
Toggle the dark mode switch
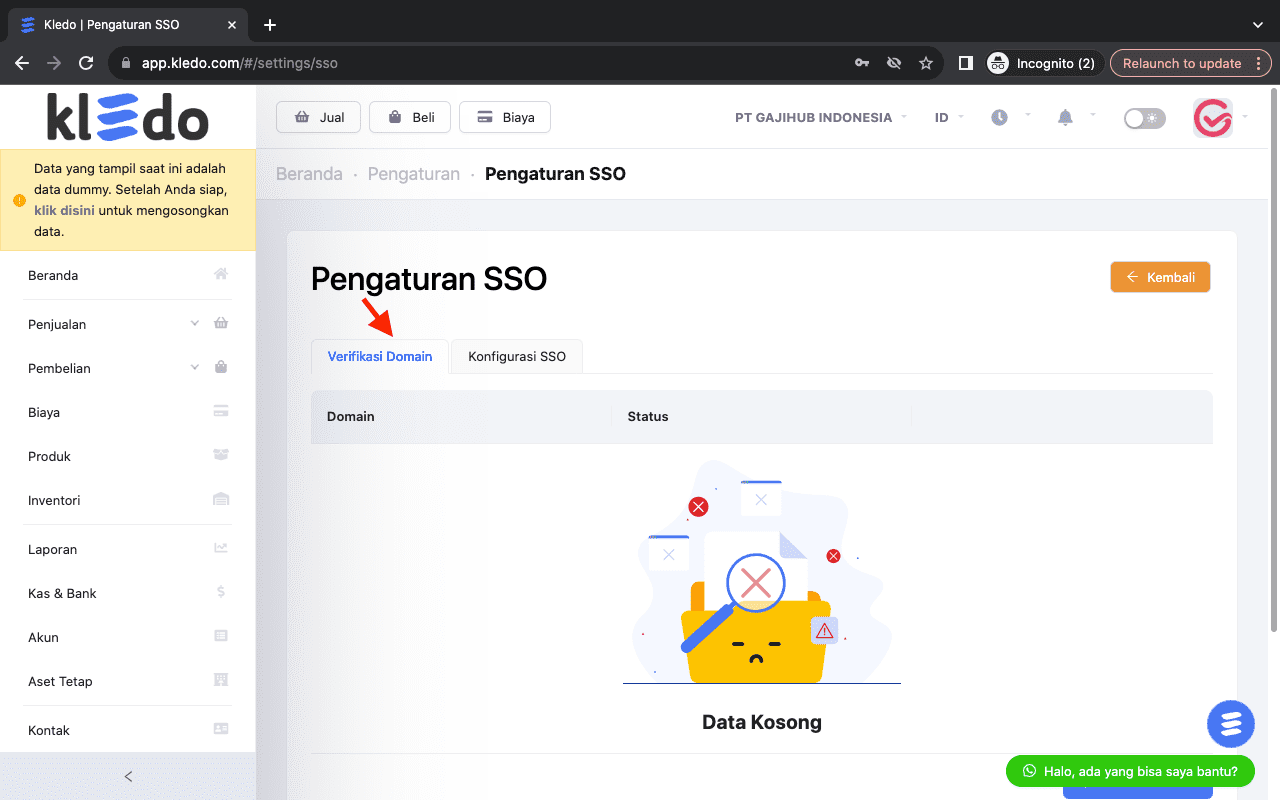pos(1143,117)
